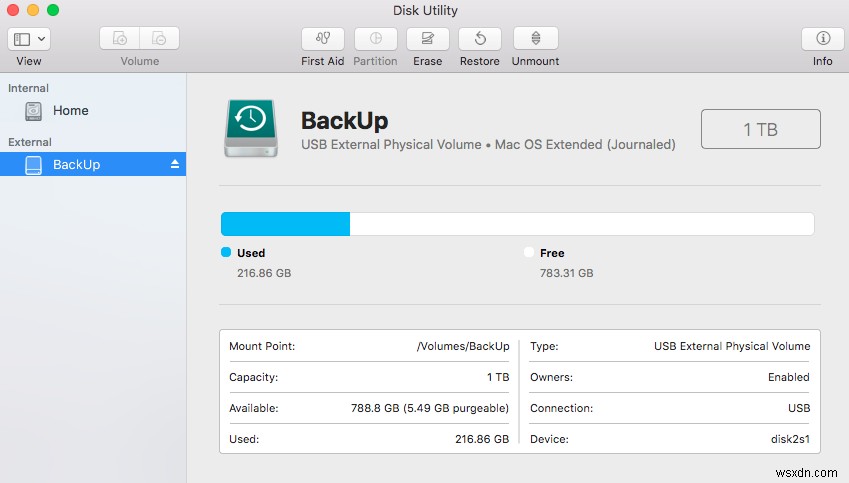This screenshot has height=483, width=849.
Task: Run First Aid on the disk
Action: [x=323, y=38]
